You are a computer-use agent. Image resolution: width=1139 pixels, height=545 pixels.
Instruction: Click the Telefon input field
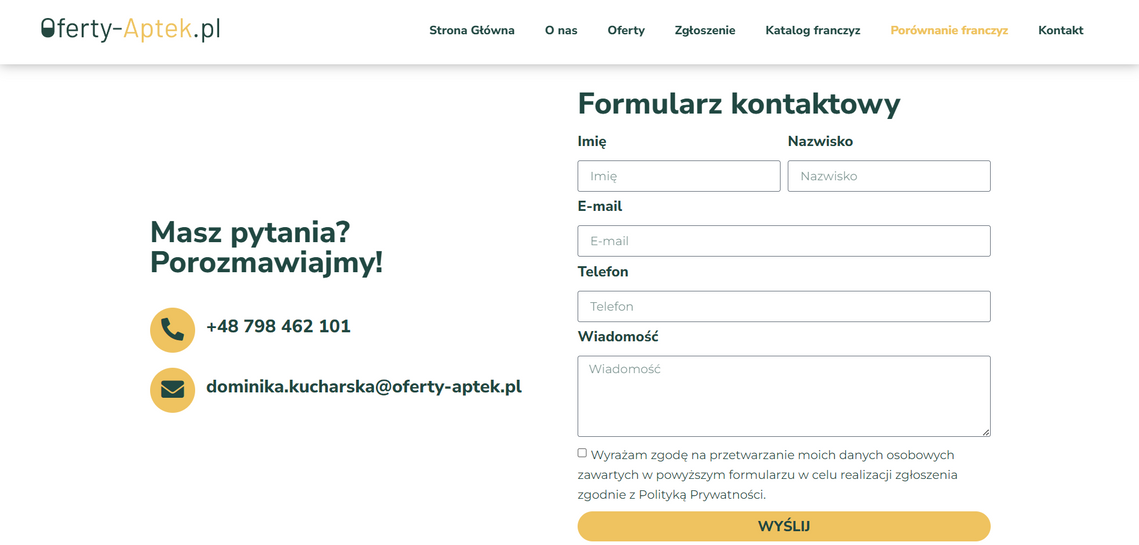coord(783,306)
